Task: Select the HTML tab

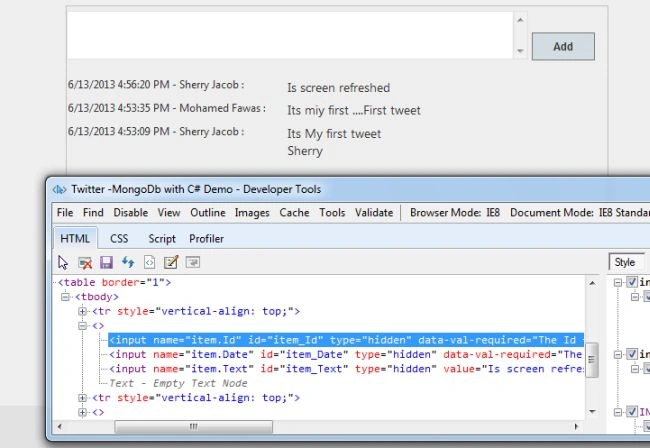Action: point(75,239)
